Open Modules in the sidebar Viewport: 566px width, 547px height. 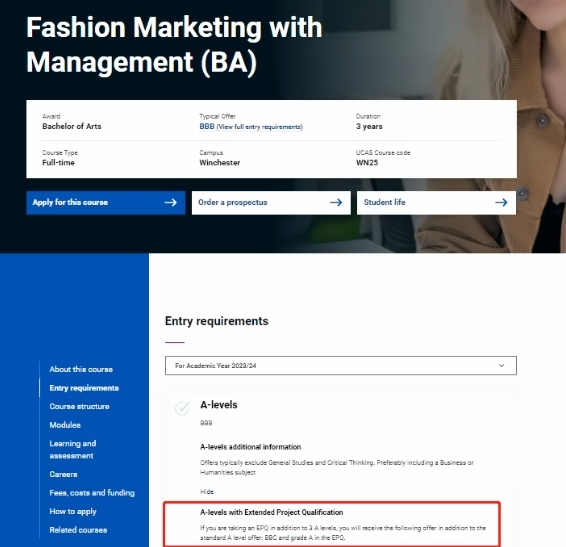pyautogui.click(x=65, y=425)
